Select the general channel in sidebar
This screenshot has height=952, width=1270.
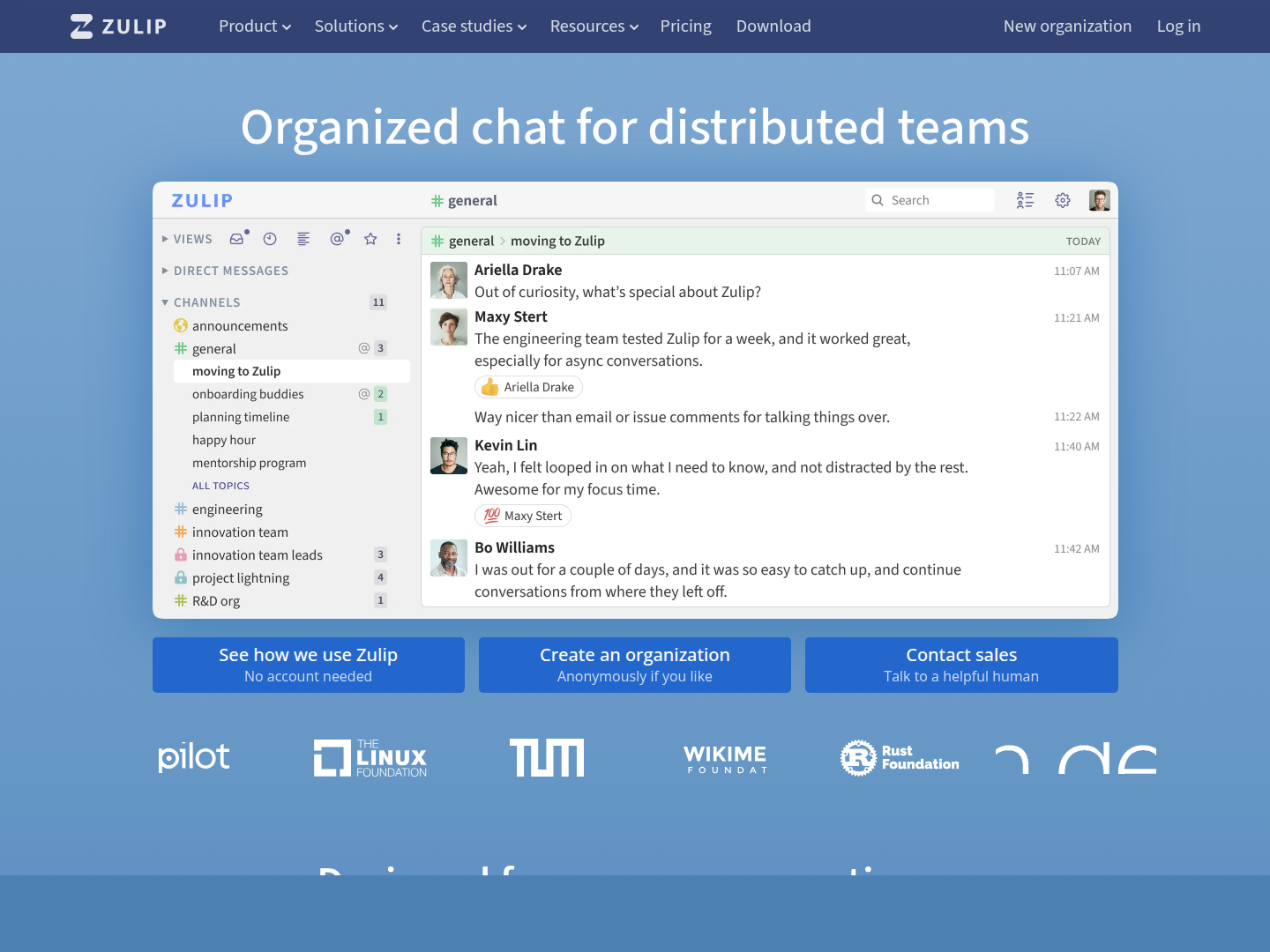(x=214, y=348)
